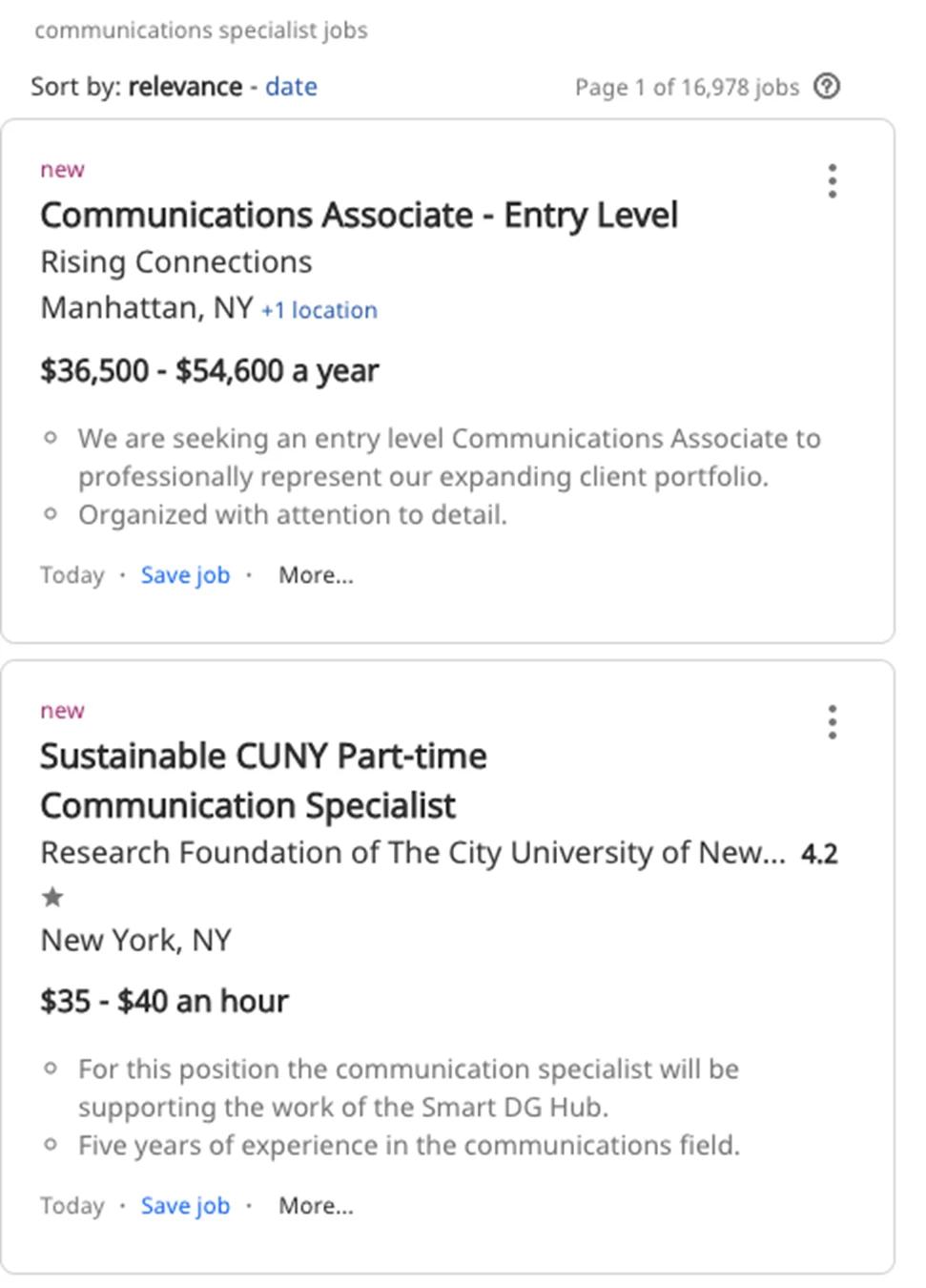926x1288 pixels.
Task: Click the 4.2 company rating
Action: tap(819, 854)
